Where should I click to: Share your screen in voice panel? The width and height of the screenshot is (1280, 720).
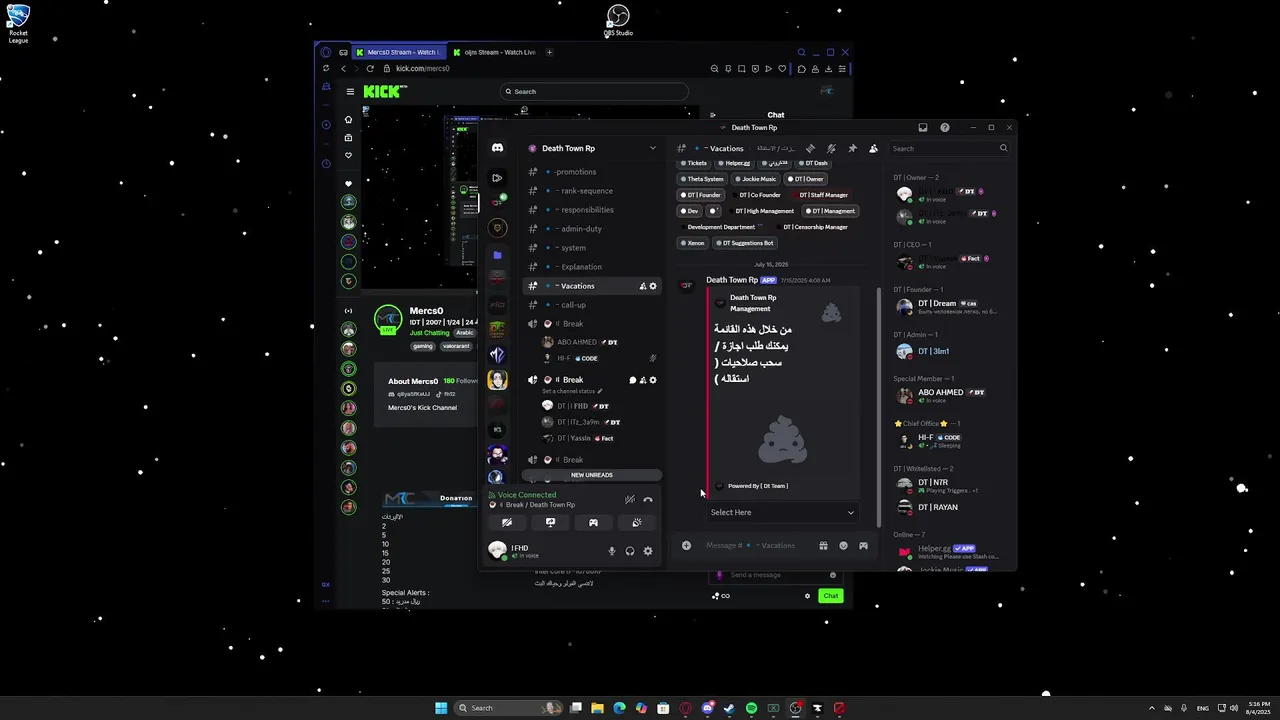pyautogui.click(x=550, y=522)
